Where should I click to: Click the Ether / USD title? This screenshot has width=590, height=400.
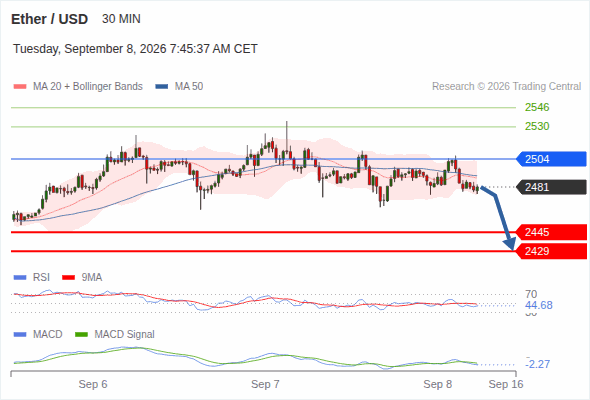pyautogui.click(x=49, y=19)
